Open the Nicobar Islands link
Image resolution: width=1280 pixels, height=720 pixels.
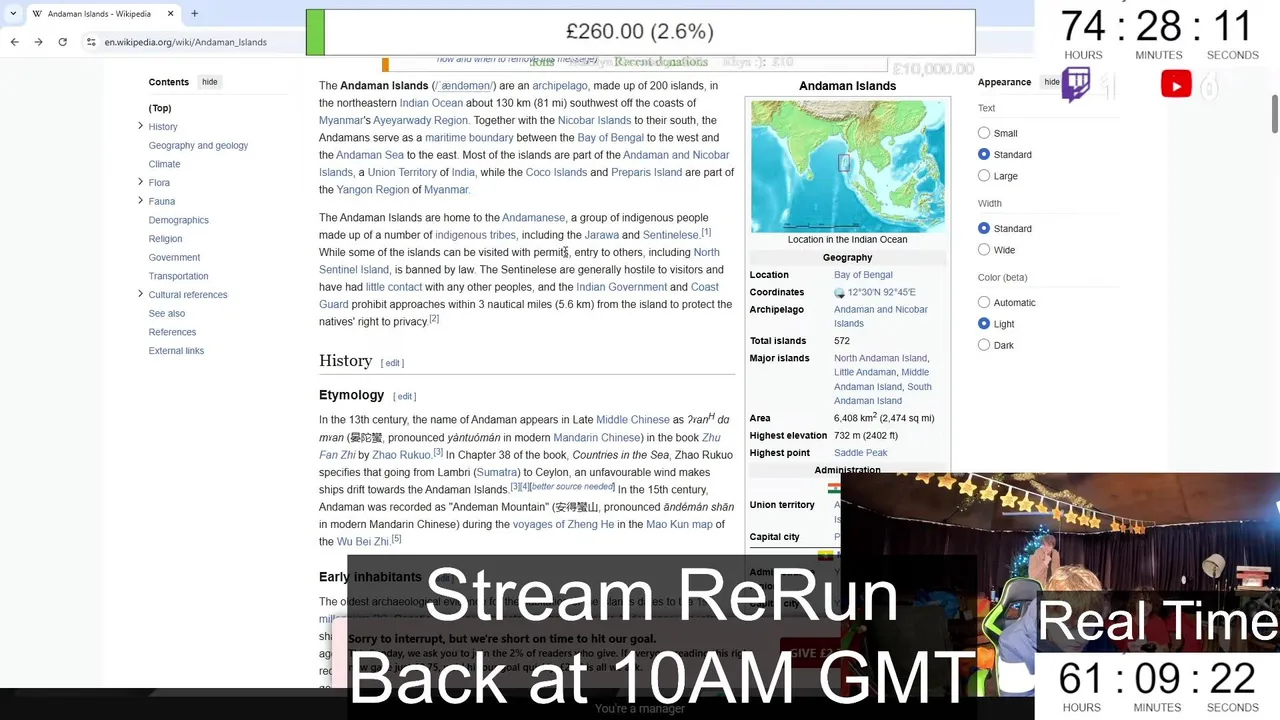point(594,120)
